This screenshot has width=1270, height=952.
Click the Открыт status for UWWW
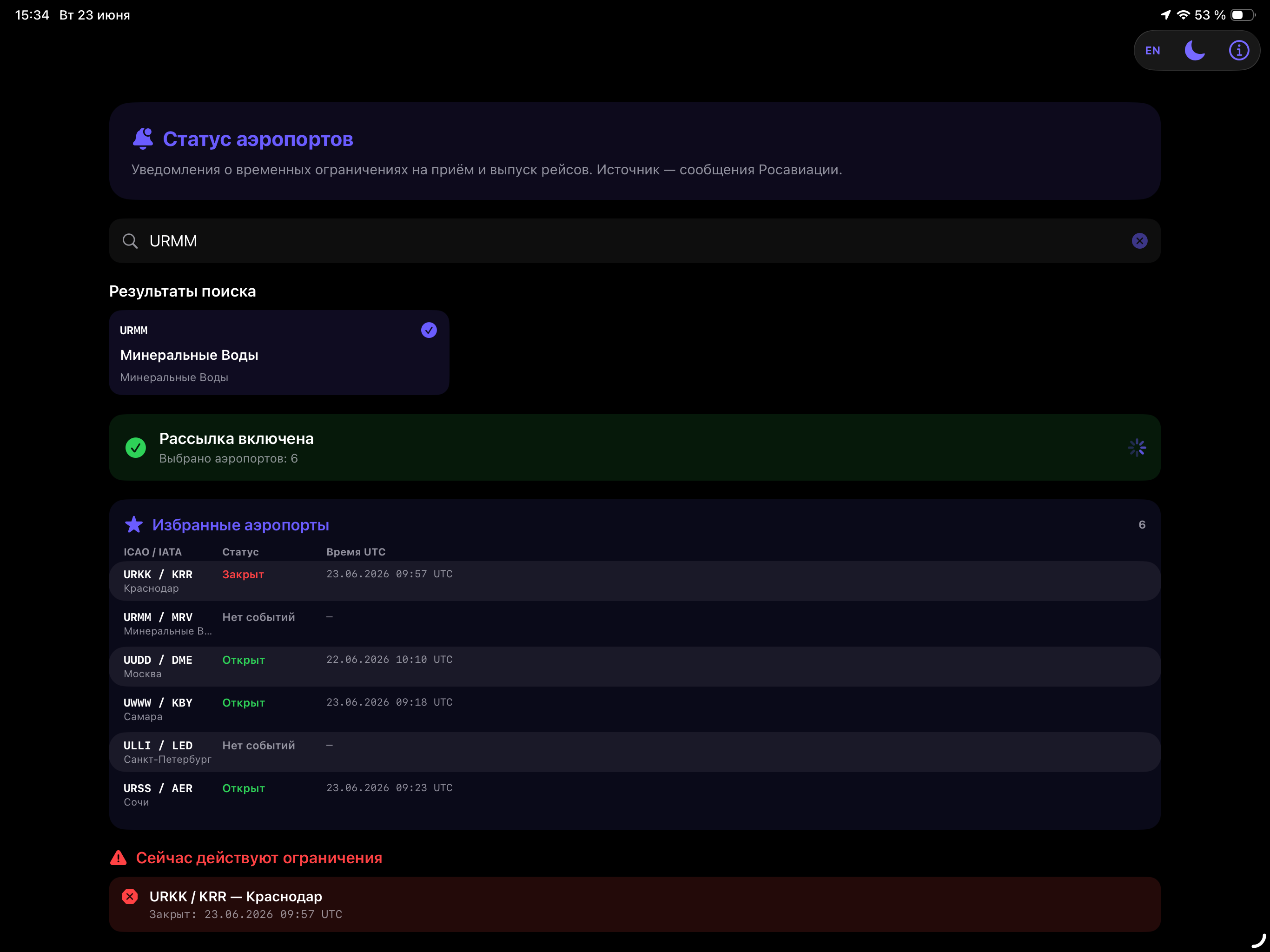point(244,703)
